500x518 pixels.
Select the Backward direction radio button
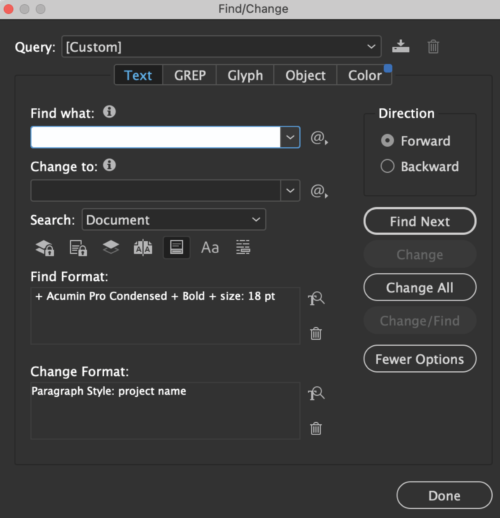click(387, 166)
